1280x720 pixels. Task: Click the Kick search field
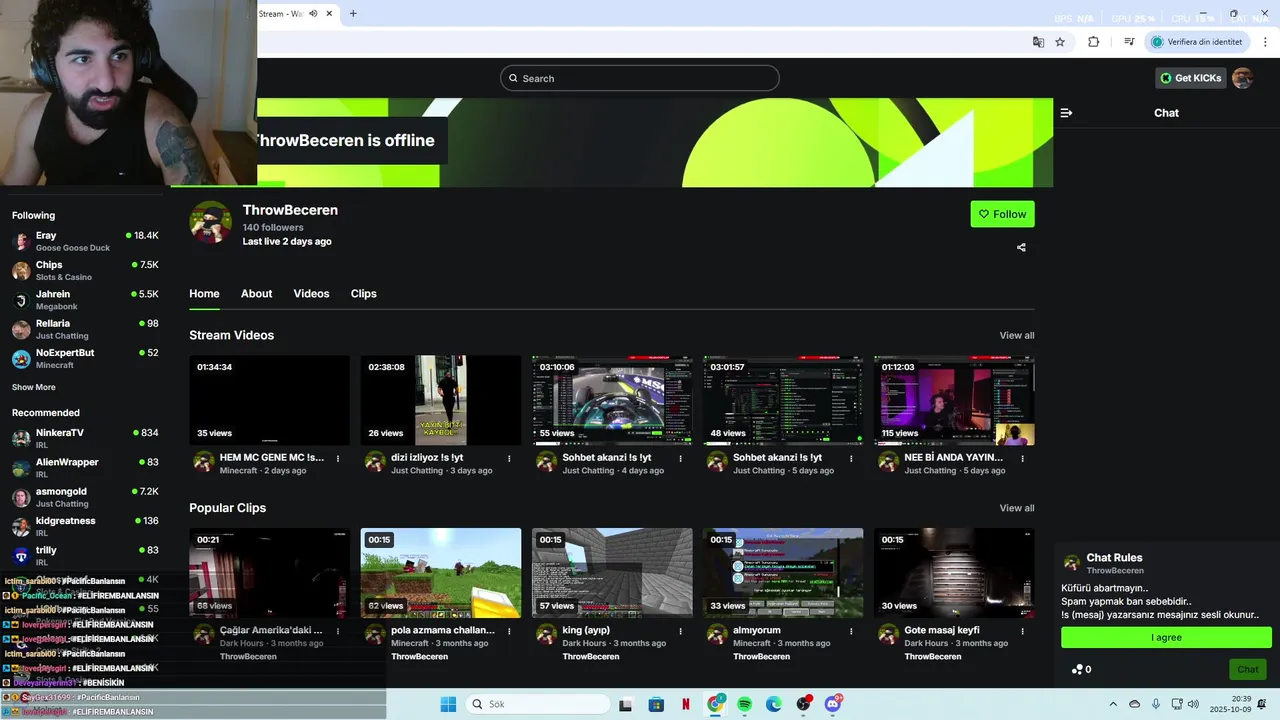pos(640,78)
